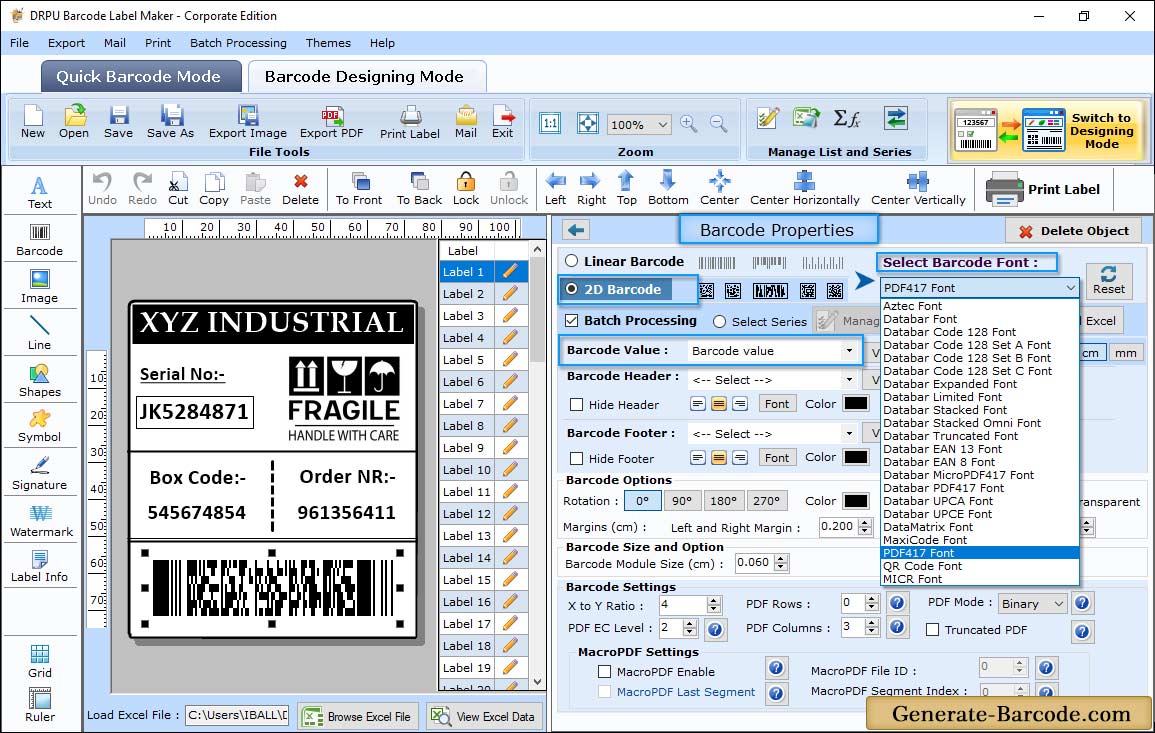Screen dimensions: 1155x733
Task: Click Center Horizontally alignment icon
Action: coord(804,189)
